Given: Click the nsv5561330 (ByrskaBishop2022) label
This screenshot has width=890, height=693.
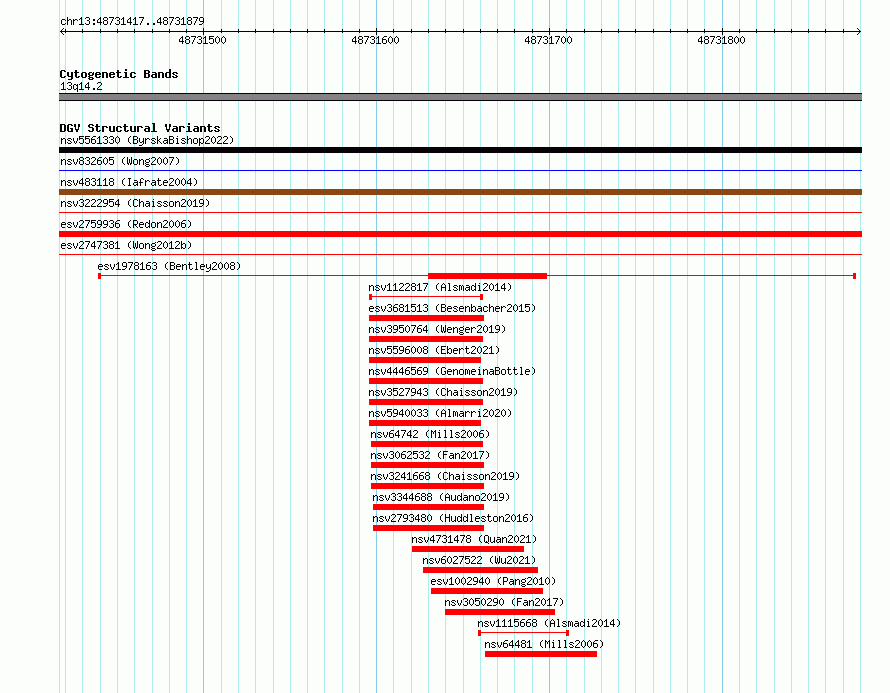Looking at the screenshot, I should click(147, 140).
